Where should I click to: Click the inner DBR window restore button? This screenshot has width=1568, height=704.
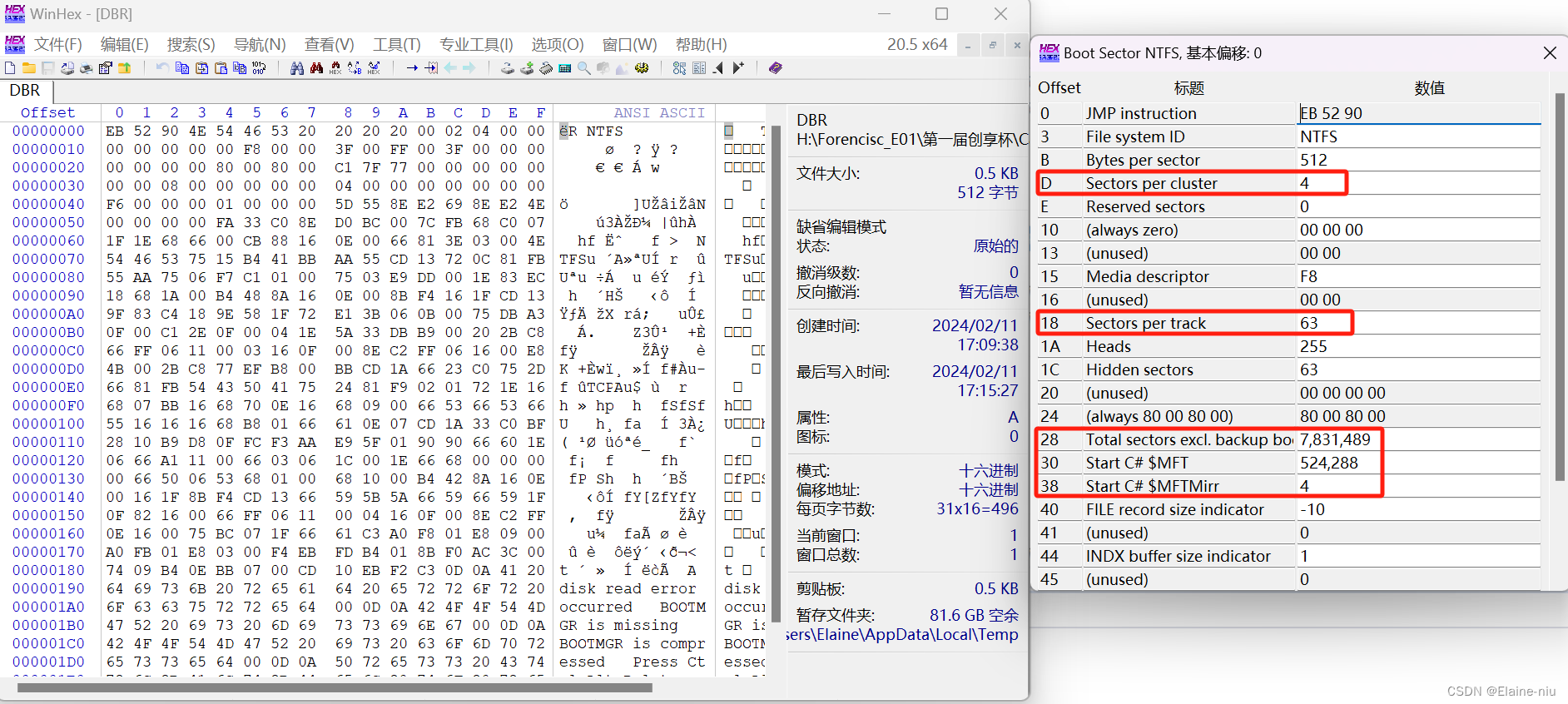(x=992, y=45)
